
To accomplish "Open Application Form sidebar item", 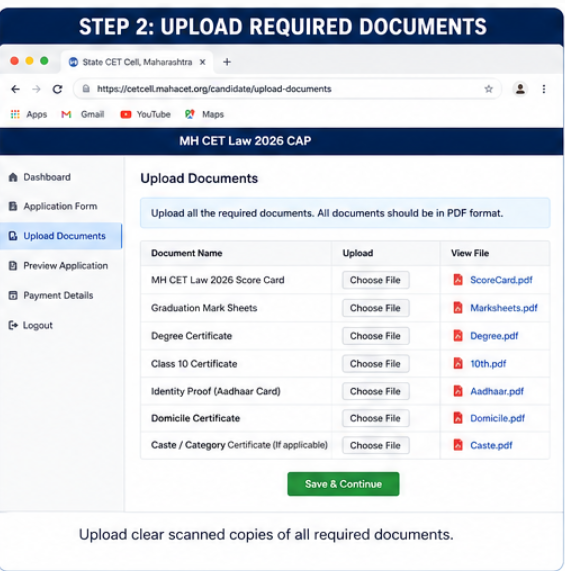I will (53, 206).
